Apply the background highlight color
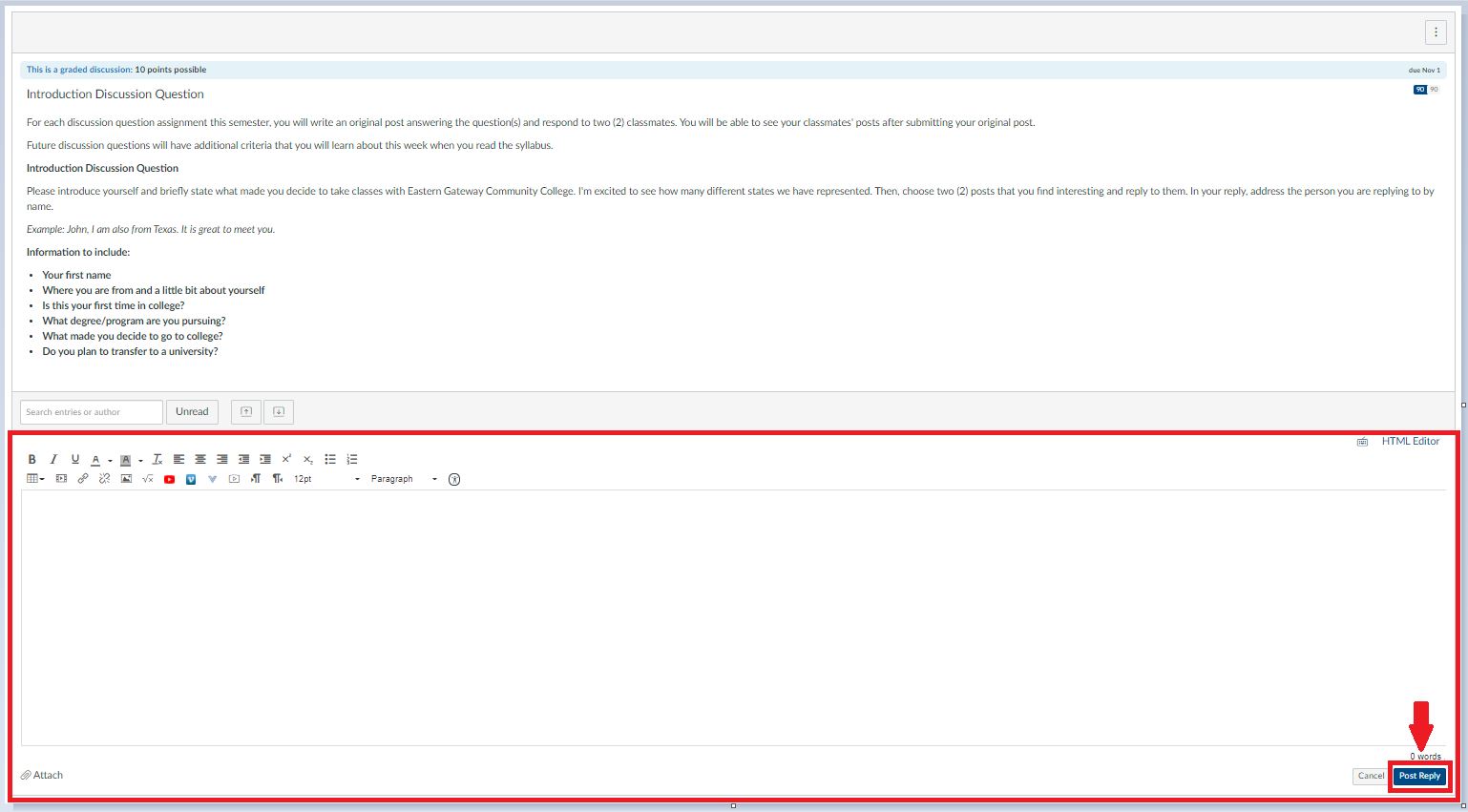The image size is (1468, 812). [125, 460]
